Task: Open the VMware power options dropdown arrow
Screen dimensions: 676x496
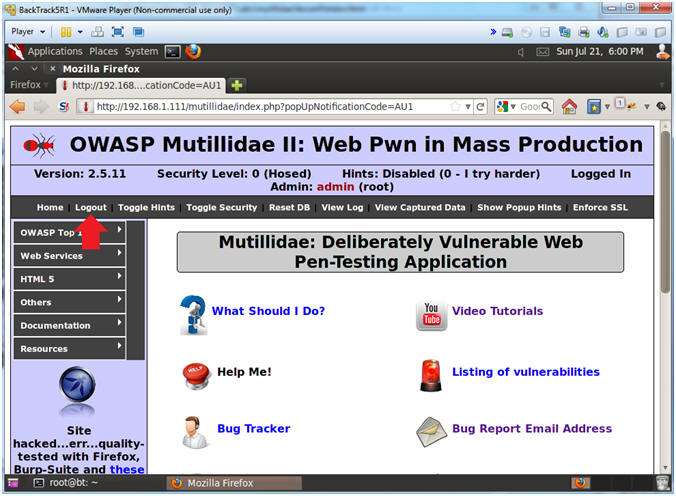Action: [x=80, y=32]
